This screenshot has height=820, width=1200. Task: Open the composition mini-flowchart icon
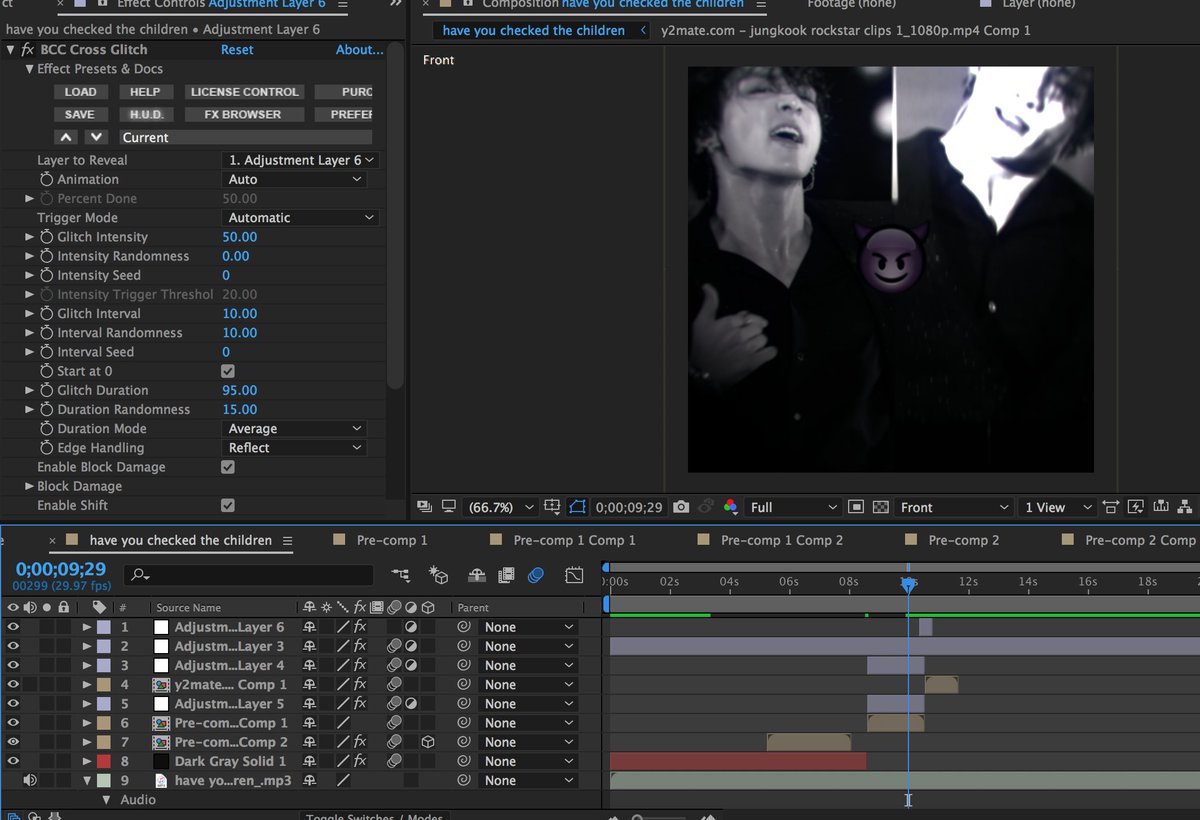401,575
